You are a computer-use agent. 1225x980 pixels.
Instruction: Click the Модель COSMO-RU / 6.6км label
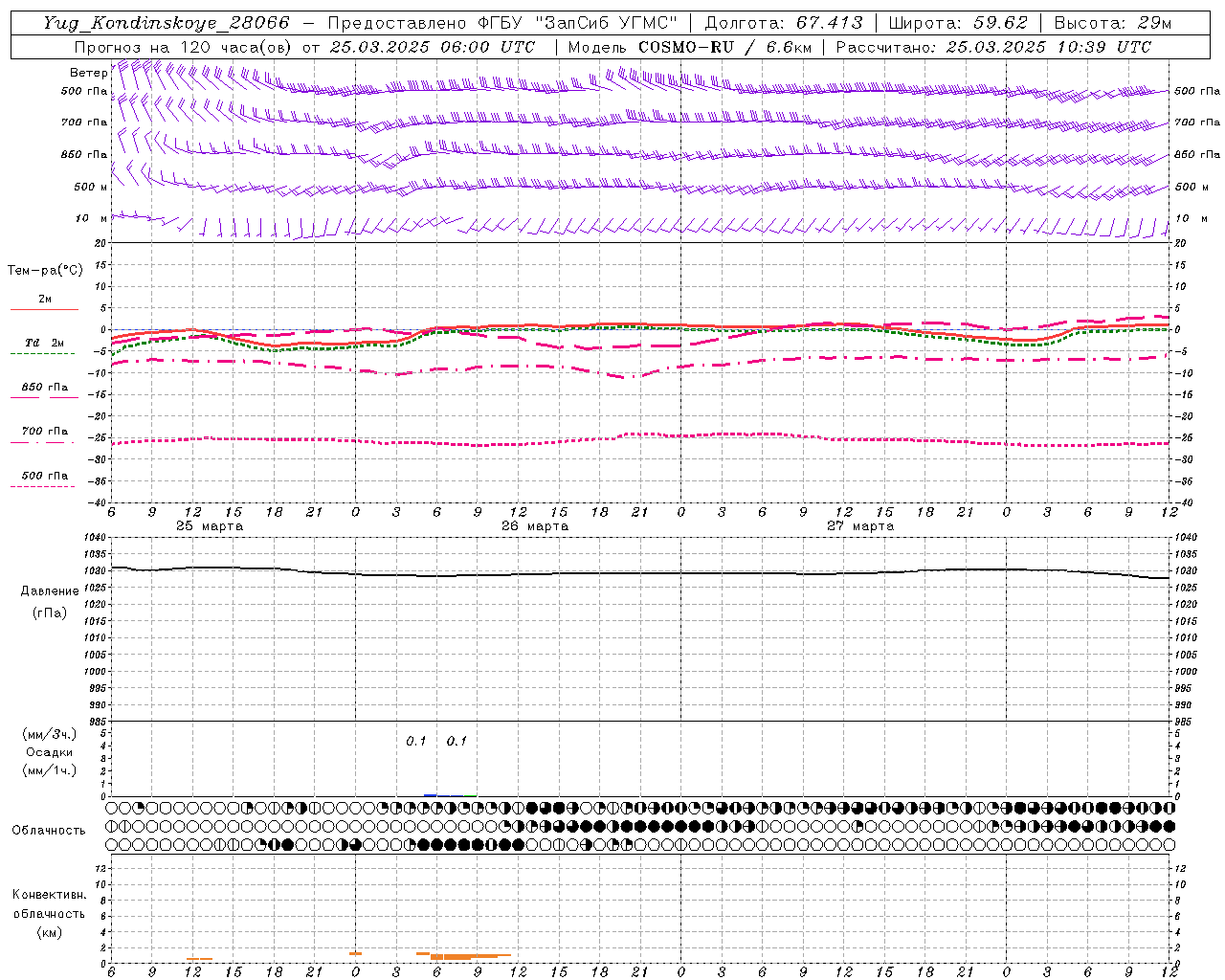pos(689,47)
